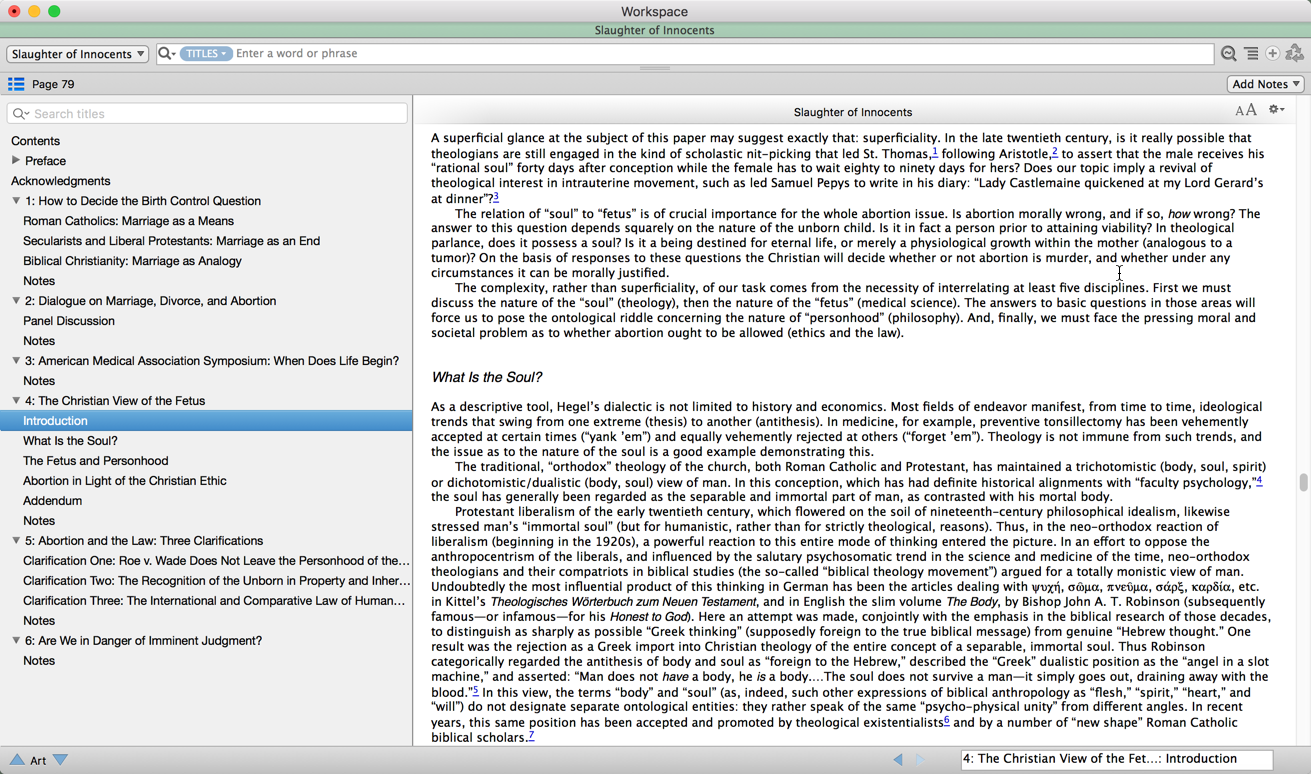
Task: Click the up triangle next to Art
Action: coord(17,760)
